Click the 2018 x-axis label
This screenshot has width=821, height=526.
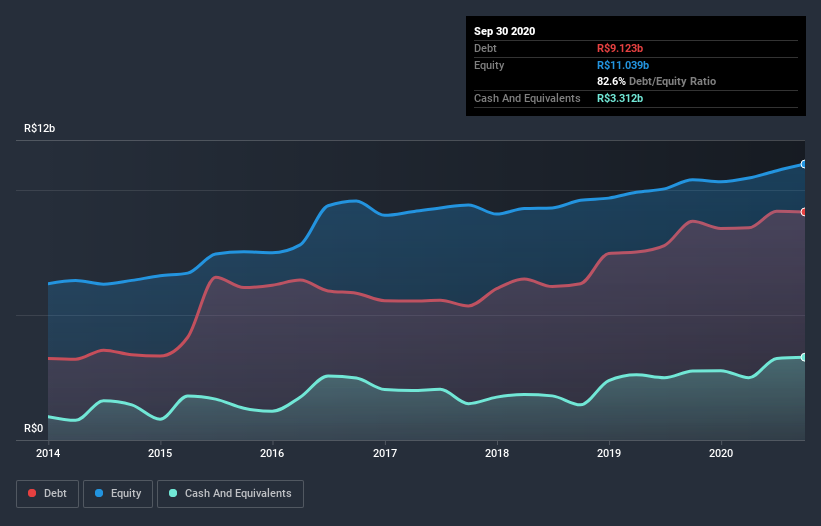click(x=496, y=453)
